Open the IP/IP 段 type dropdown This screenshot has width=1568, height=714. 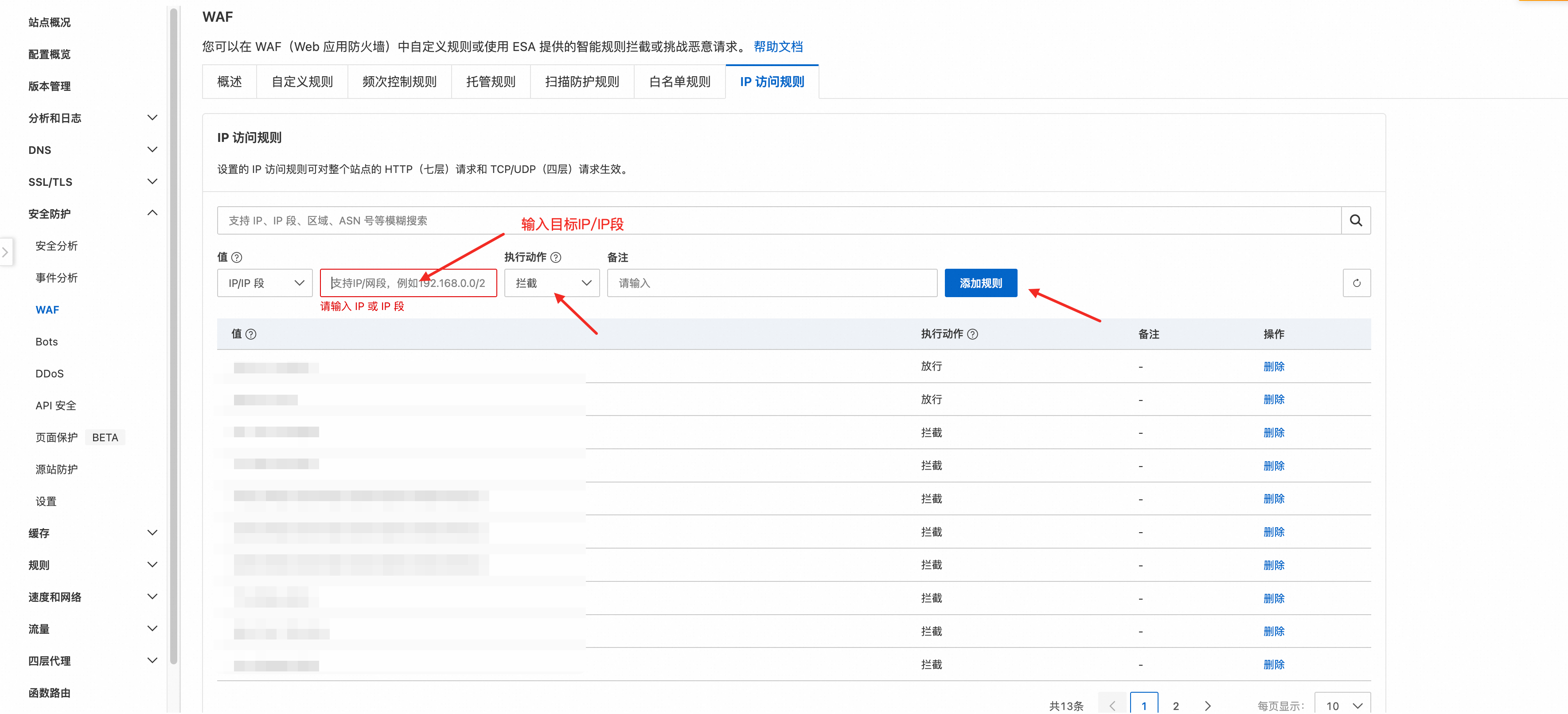[264, 283]
